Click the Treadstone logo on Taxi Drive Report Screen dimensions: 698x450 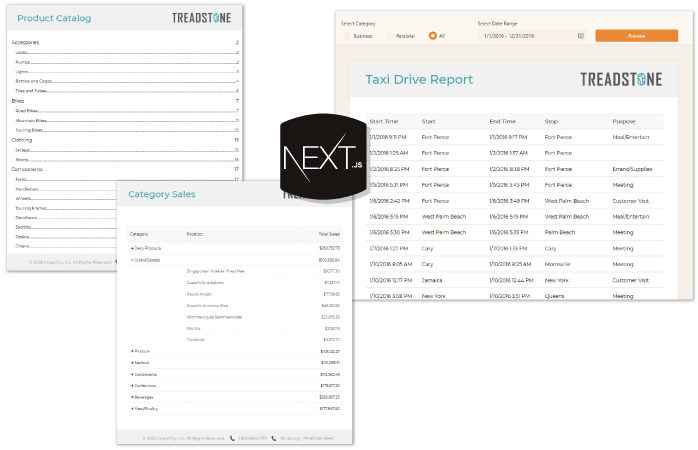(x=621, y=79)
